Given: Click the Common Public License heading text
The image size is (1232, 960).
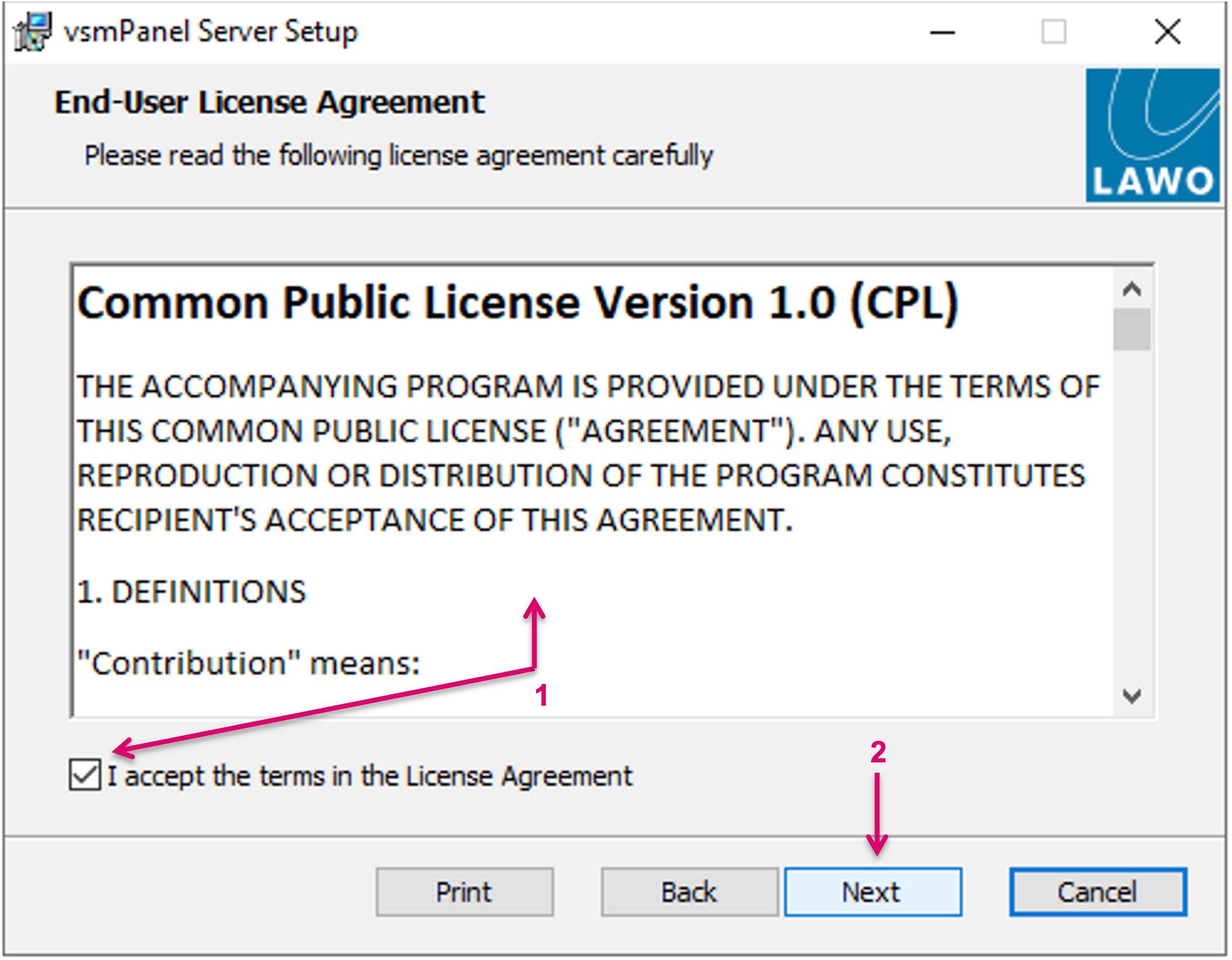Looking at the screenshot, I should pyautogui.click(x=517, y=303).
